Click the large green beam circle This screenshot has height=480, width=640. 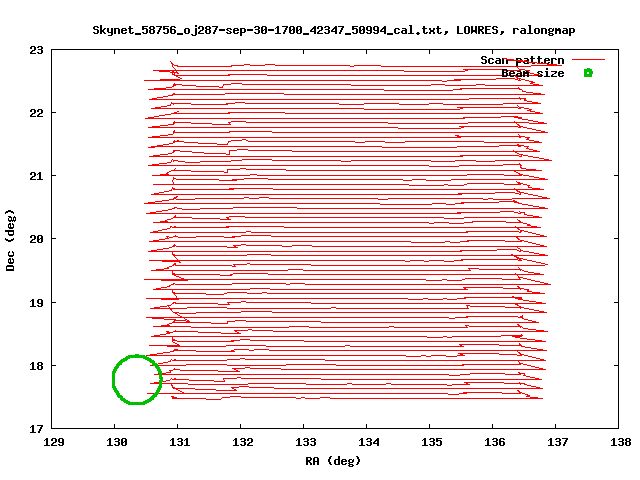(x=137, y=380)
